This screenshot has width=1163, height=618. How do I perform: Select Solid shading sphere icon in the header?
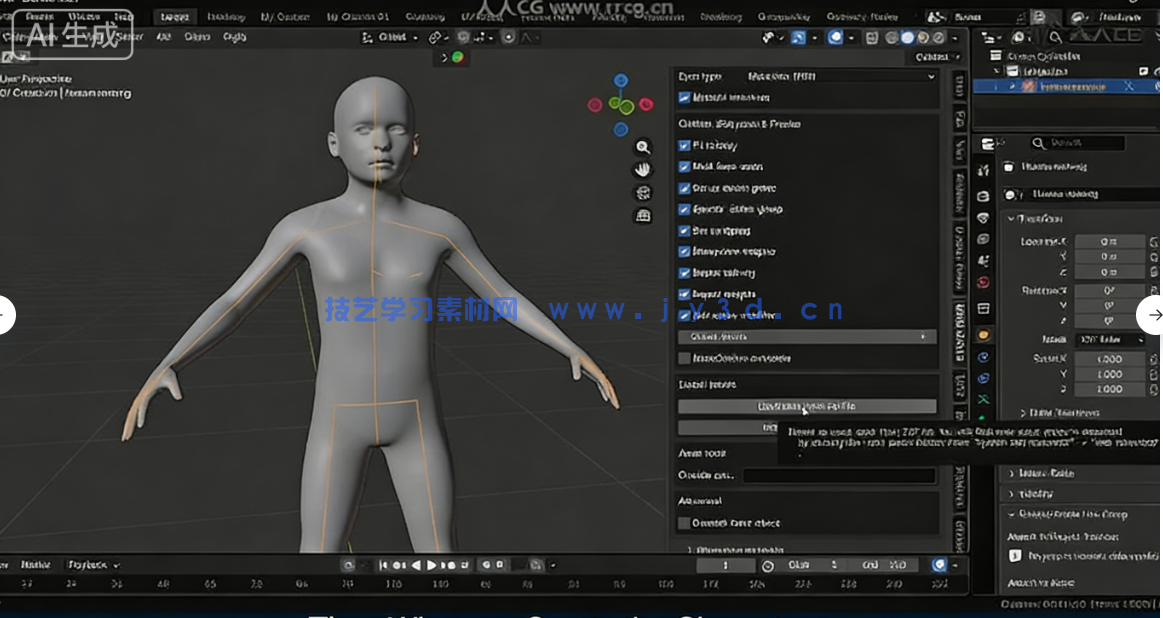pyautogui.click(x=905, y=37)
